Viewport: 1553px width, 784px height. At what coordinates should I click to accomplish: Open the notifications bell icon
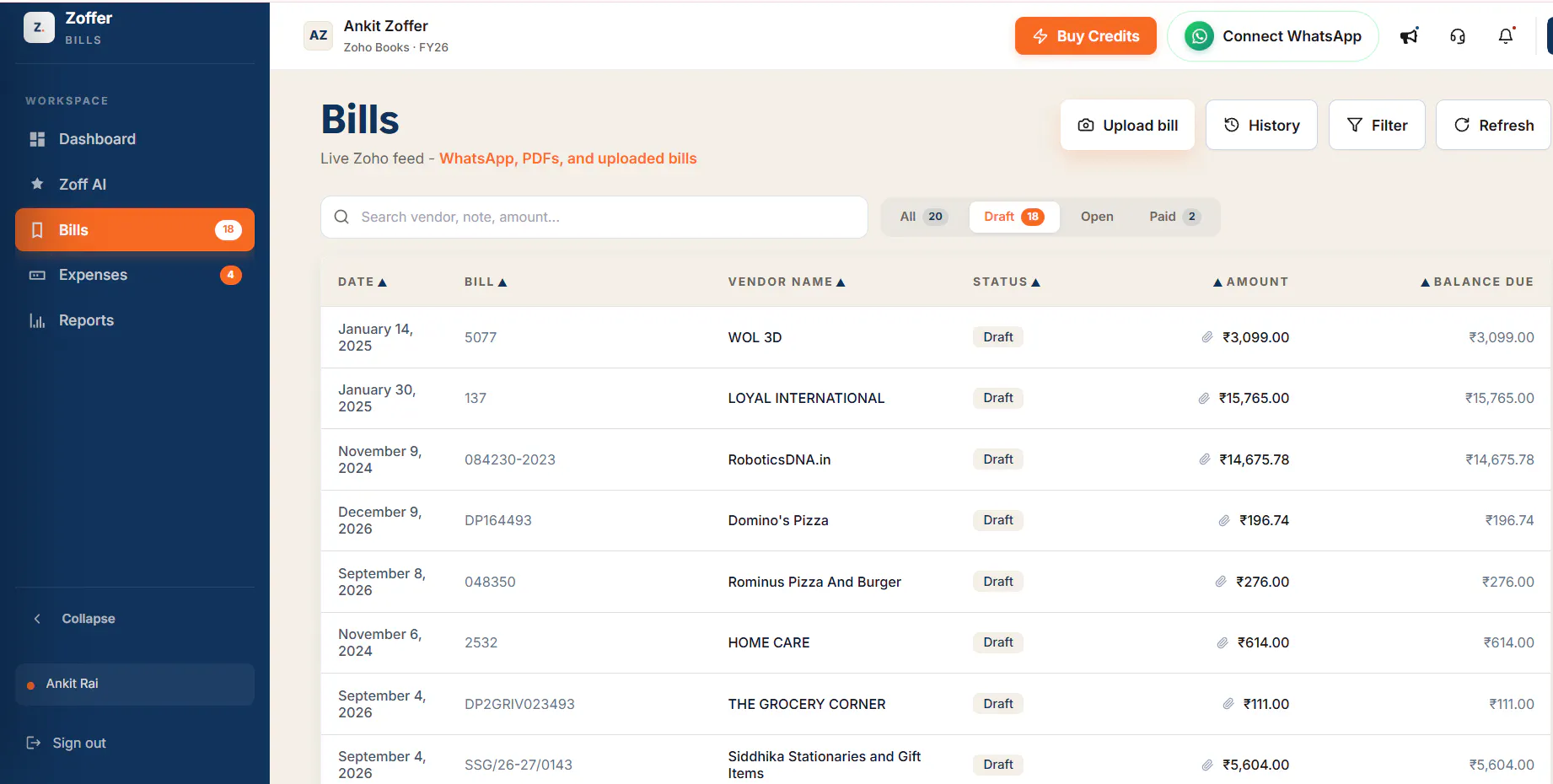(1506, 36)
